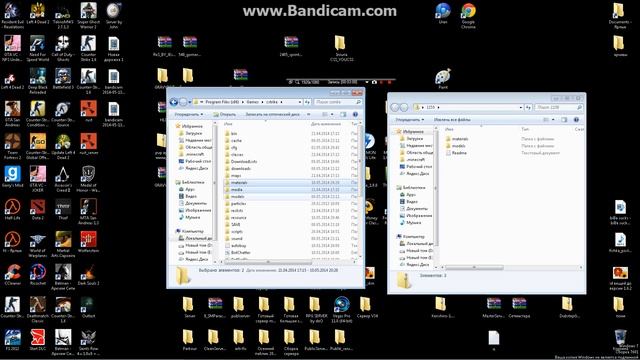The height and width of the screenshot is (360, 640).
Task: Launch Call of Duty Ghosts shortcut
Action: point(63,48)
